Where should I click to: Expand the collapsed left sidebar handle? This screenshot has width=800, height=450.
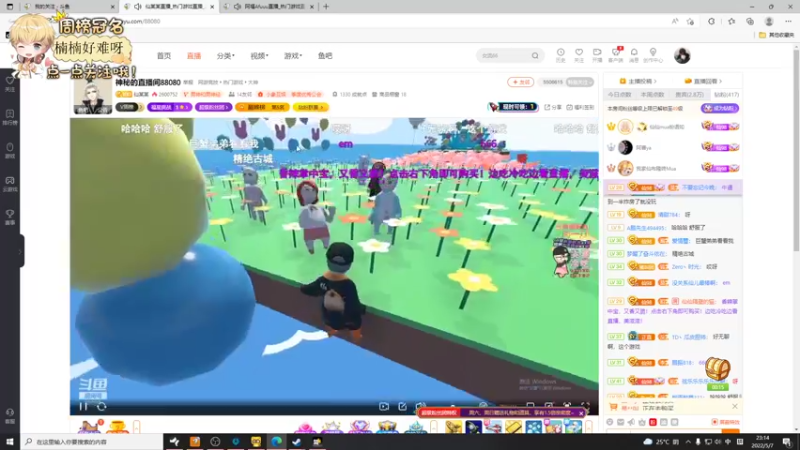click(x=20, y=251)
